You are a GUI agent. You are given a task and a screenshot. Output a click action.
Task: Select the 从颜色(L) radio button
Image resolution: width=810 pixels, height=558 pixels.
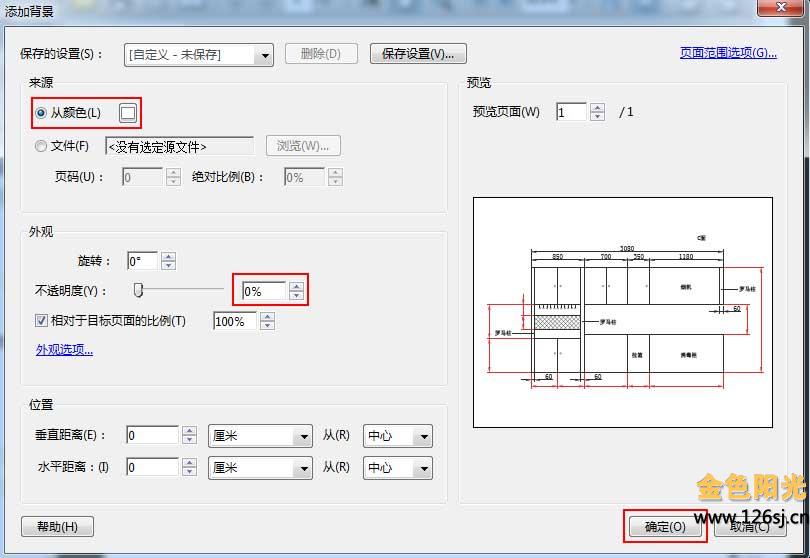tap(41, 113)
